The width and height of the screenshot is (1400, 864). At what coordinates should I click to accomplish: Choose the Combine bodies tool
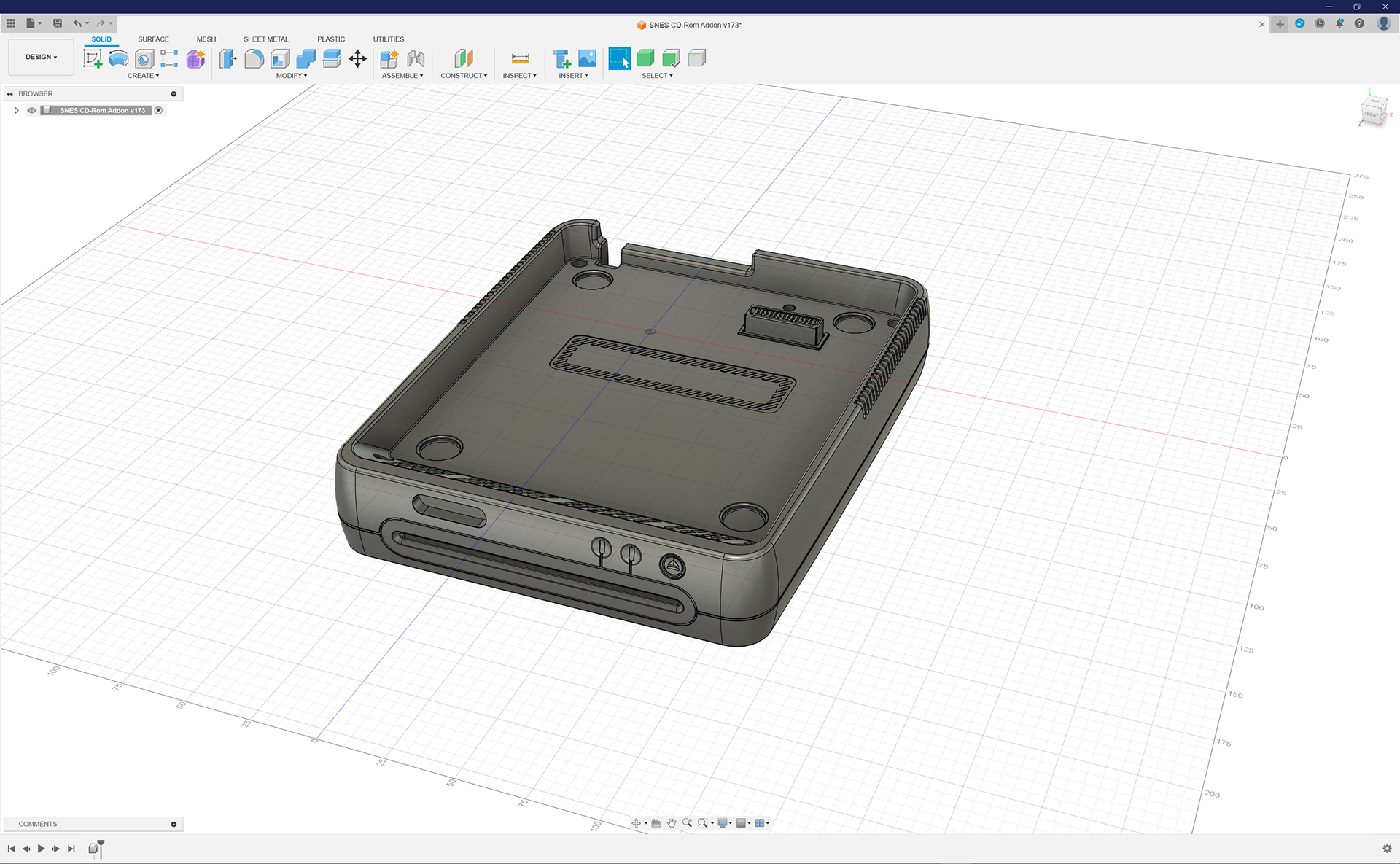(x=306, y=58)
